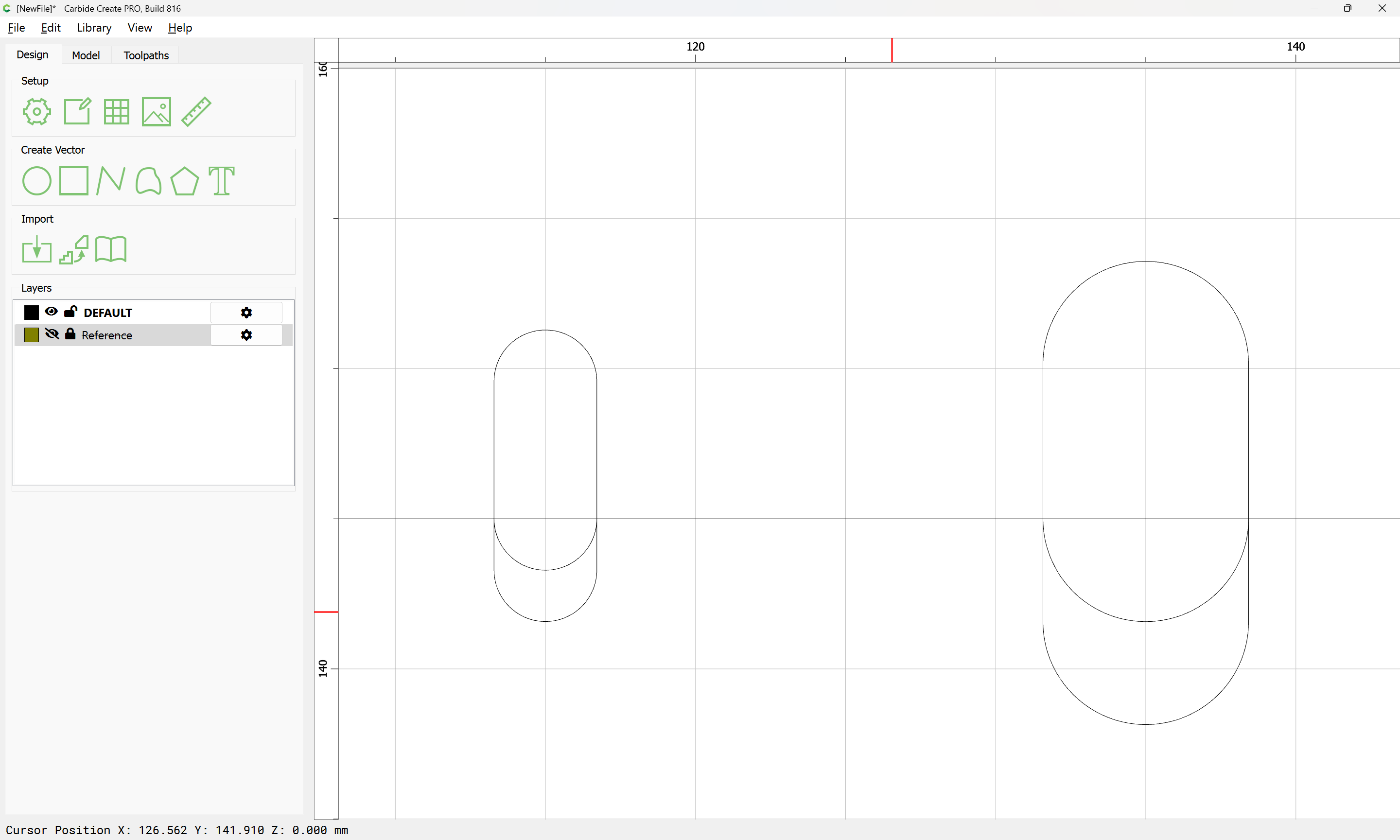Image resolution: width=1400 pixels, height=840 pixels.
Task: Select the ruler measure tool
Action: point(196,111)
